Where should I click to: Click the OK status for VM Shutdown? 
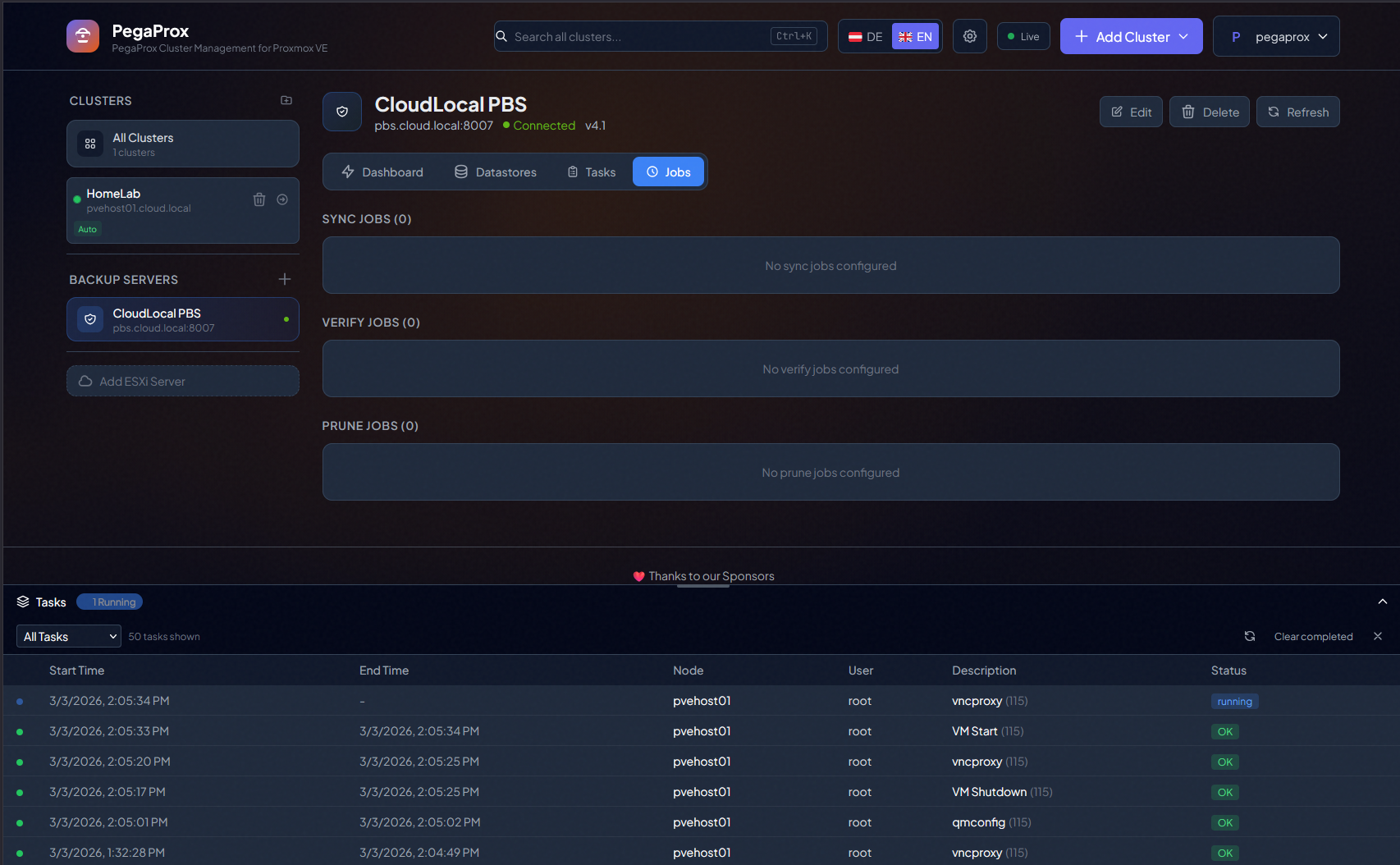[x=1225, y=792]
